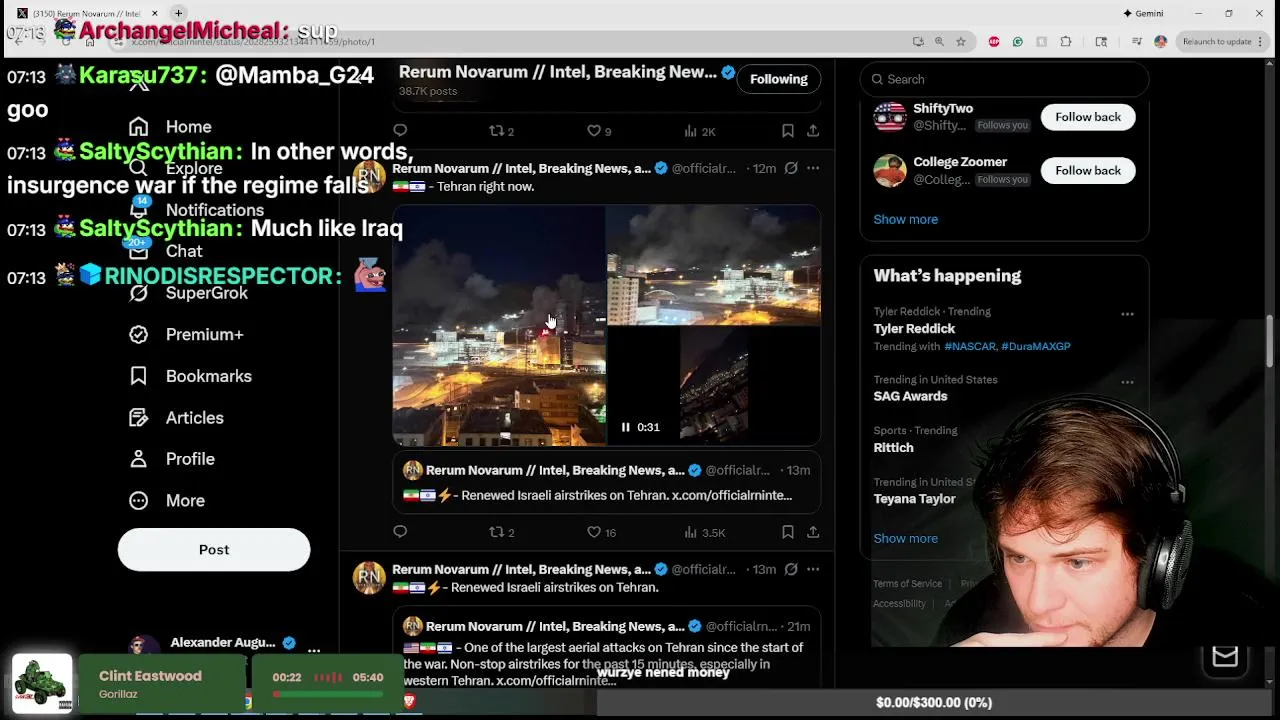Reply to the post with 9 likes

[x=400, y=131]
